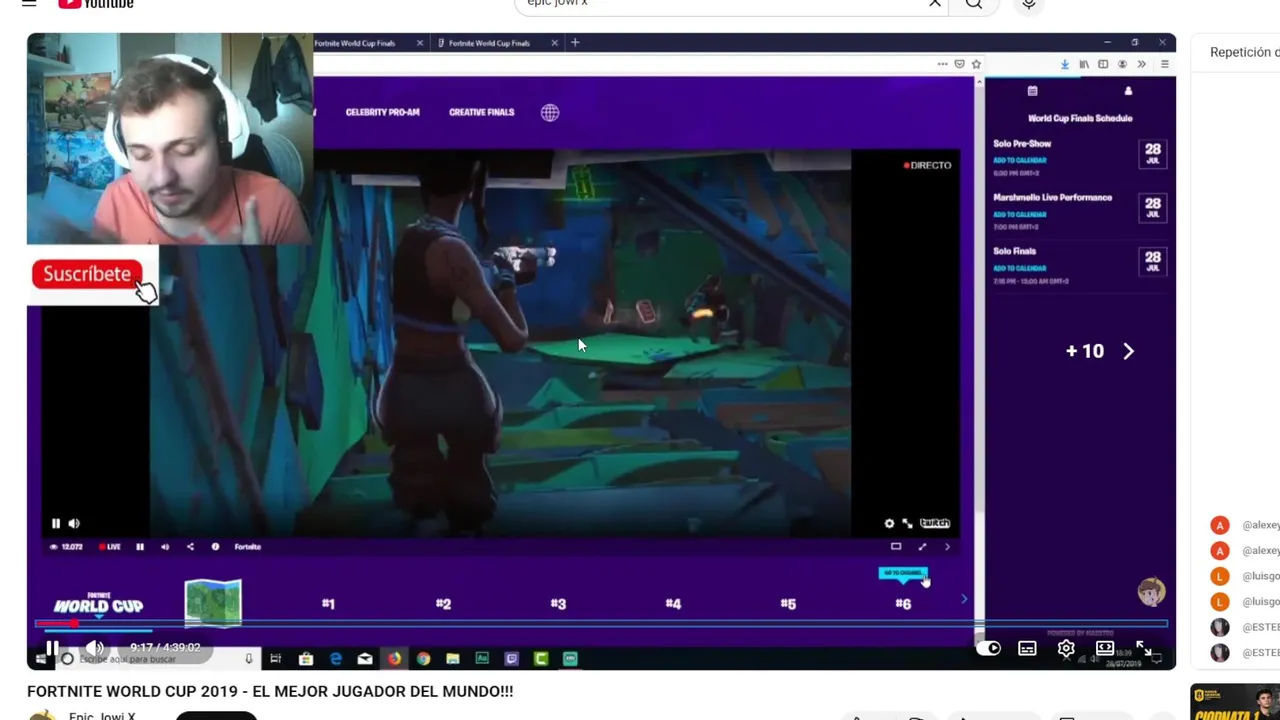This screenshot has height=720, width=1280.
Task: Click the YouTube logo home link
Action: tap(96, 4)
